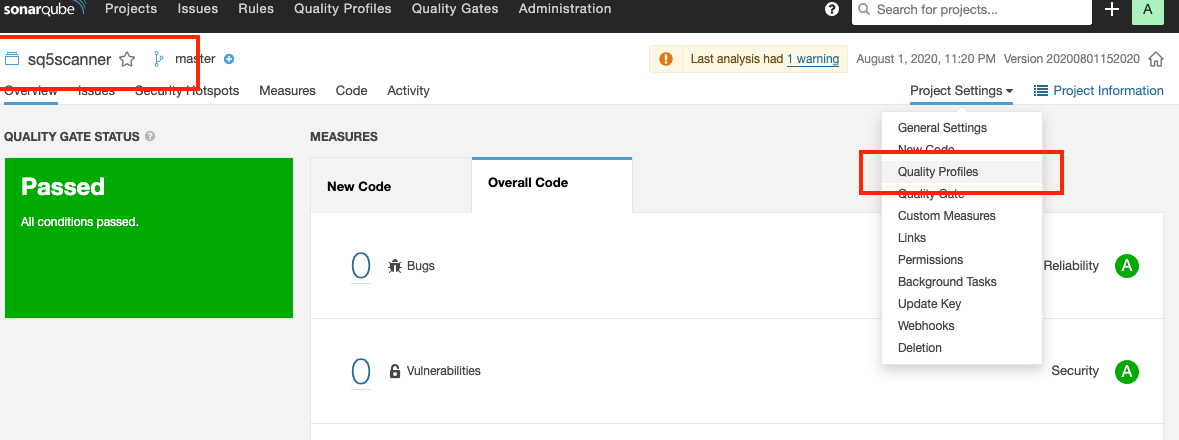The width and height of the screenshot is (1179, 440).
Task: Choose General Settings menu entry
Action: click(x=942, y=128)
